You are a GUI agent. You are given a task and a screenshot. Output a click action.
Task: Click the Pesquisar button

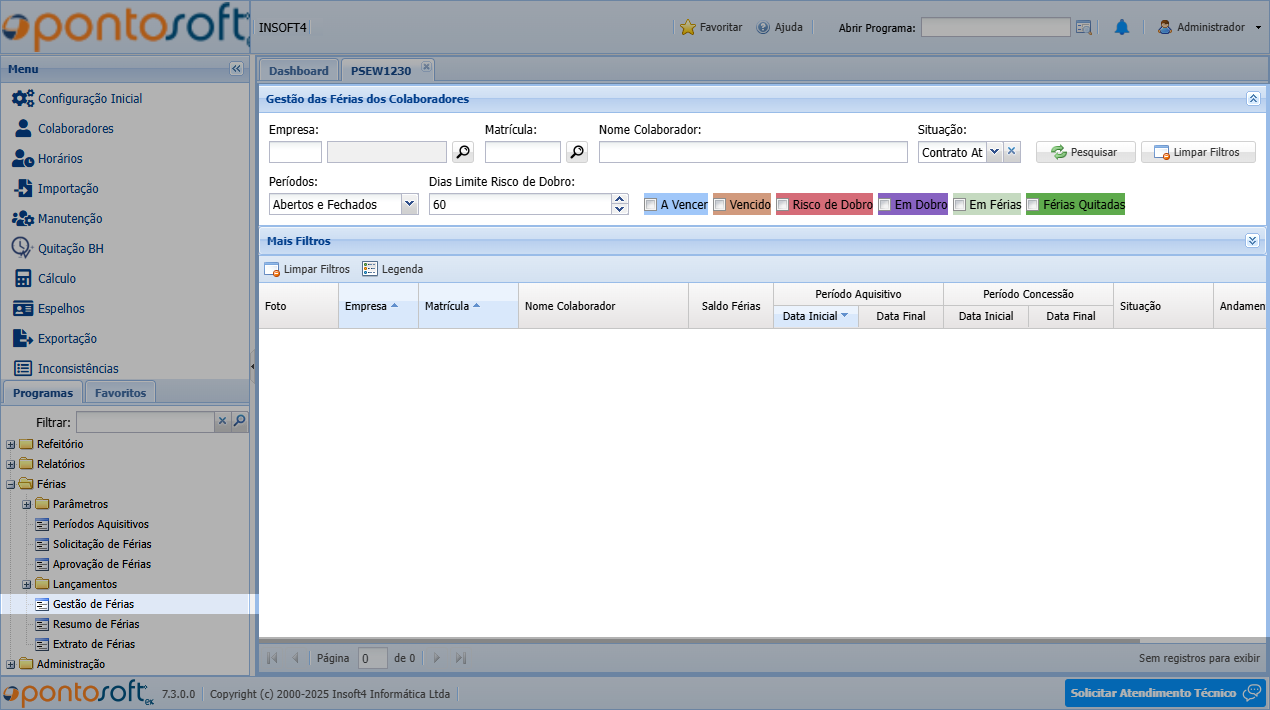[x=1085, y=152]
